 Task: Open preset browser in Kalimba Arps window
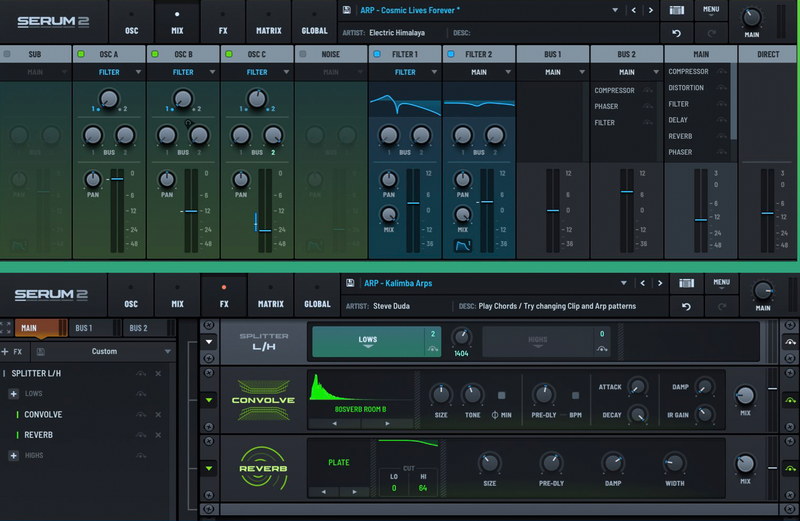pyautogui.click(x=686, y=283)
